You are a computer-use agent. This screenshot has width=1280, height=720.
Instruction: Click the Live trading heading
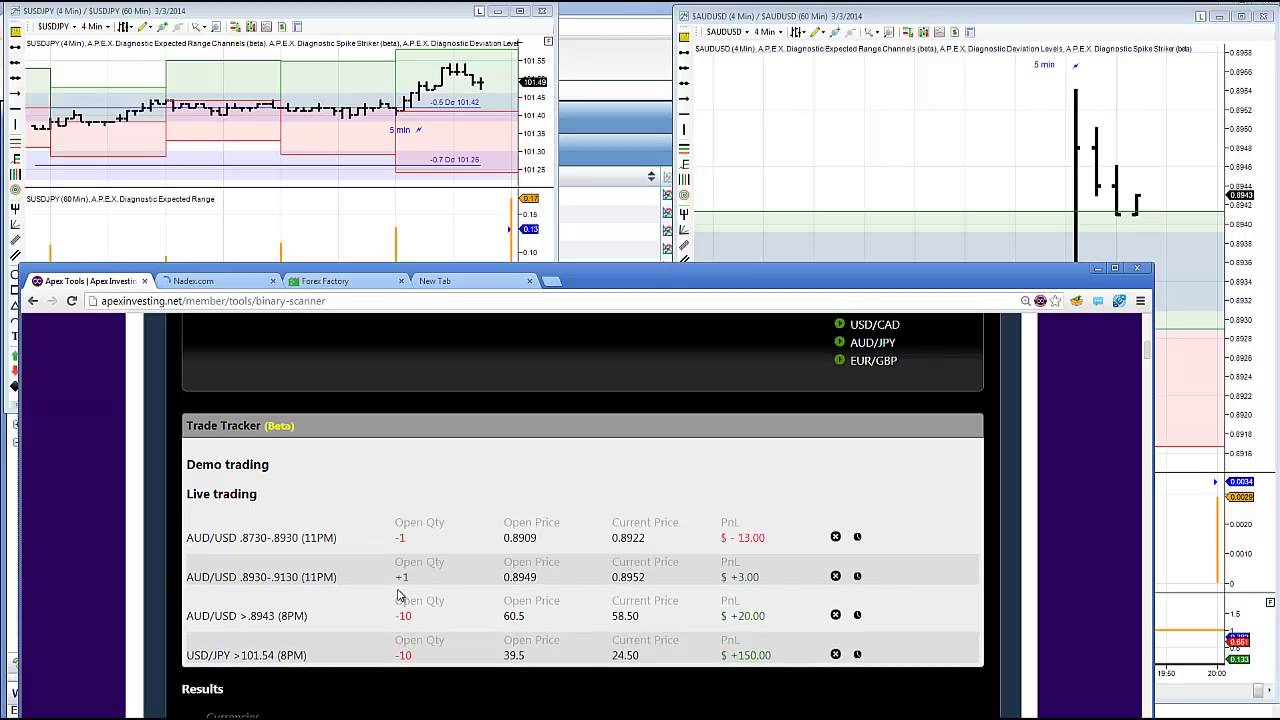tap(221, 494)
